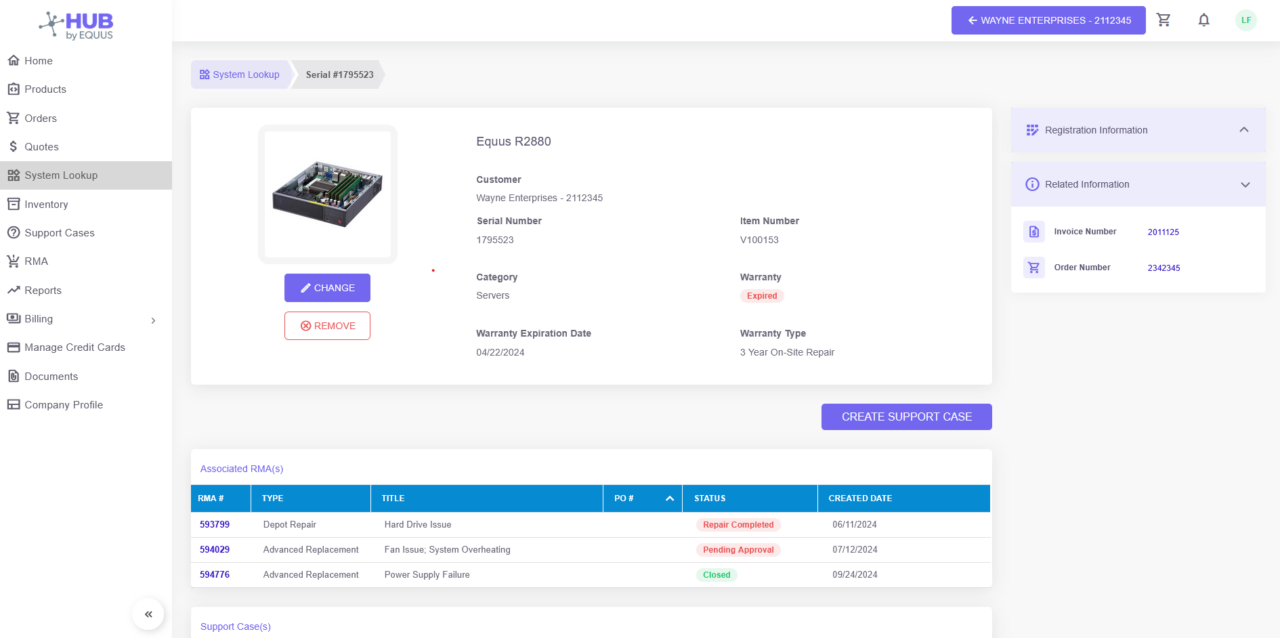
Task: Click the Hard Drive Issue title
Action: pos(418,524)
